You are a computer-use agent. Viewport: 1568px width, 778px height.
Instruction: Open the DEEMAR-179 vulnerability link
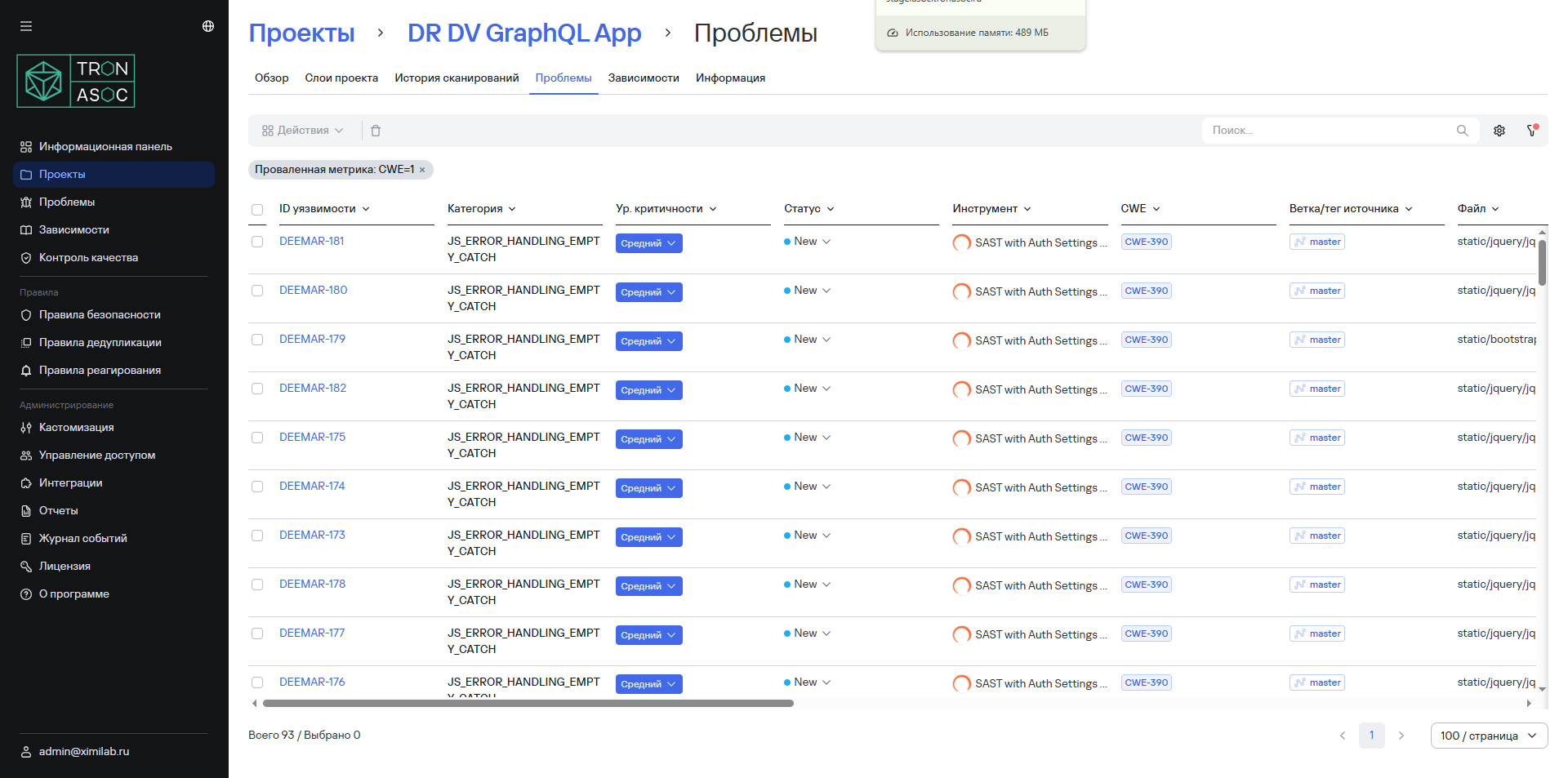[x=312, y=339]
